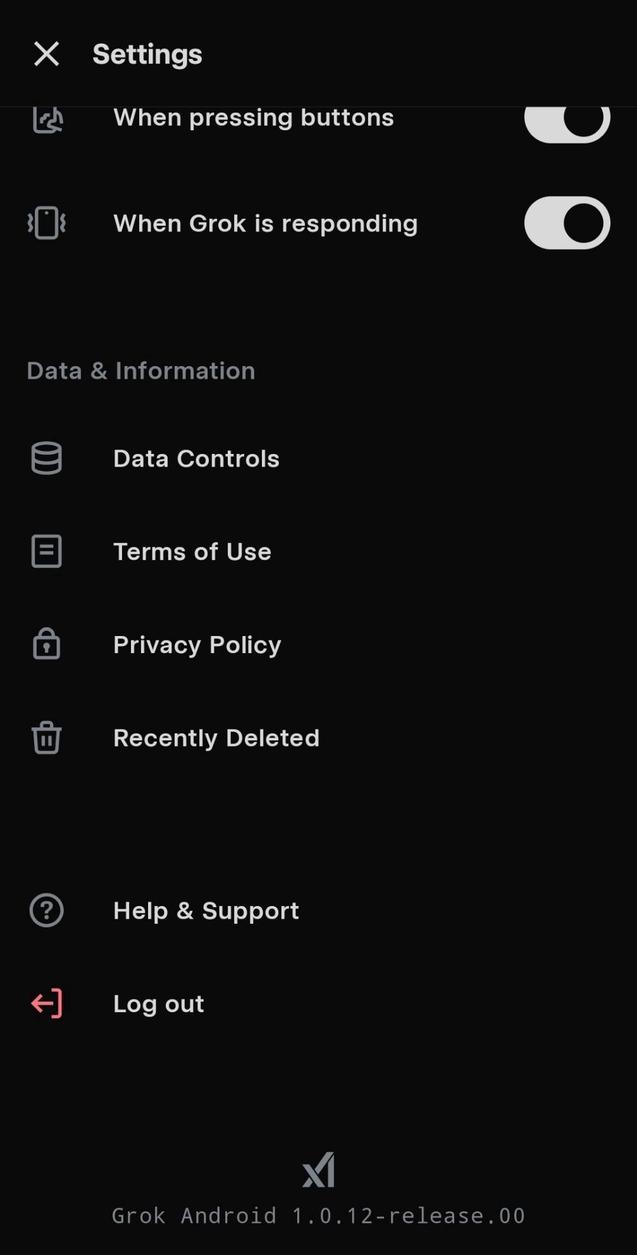Click the red log out arrow icon
This screenshot has height=1255, width=637.
(46, 1003)
